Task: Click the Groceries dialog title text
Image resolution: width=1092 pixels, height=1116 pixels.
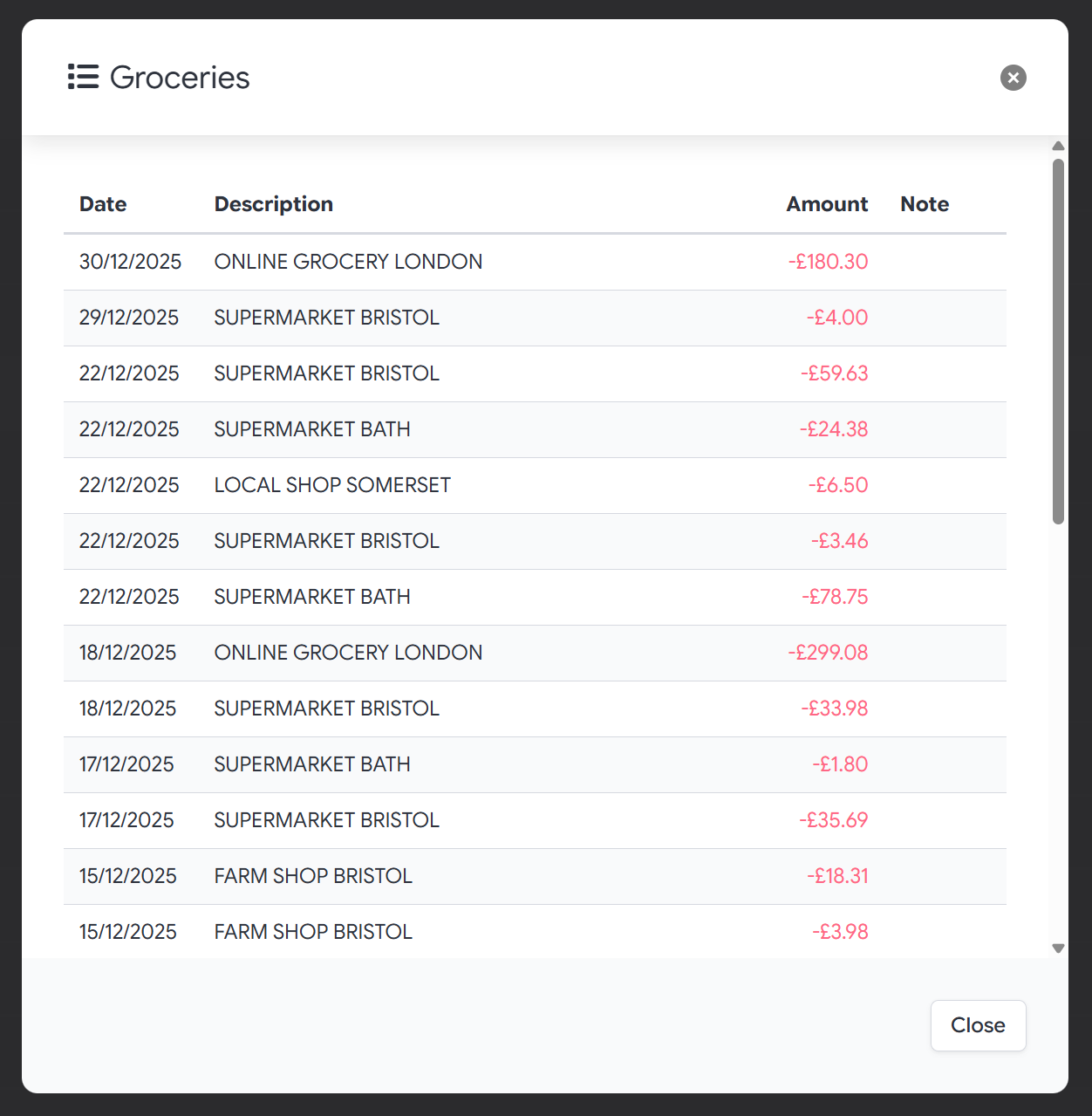Action: [179, 78]
